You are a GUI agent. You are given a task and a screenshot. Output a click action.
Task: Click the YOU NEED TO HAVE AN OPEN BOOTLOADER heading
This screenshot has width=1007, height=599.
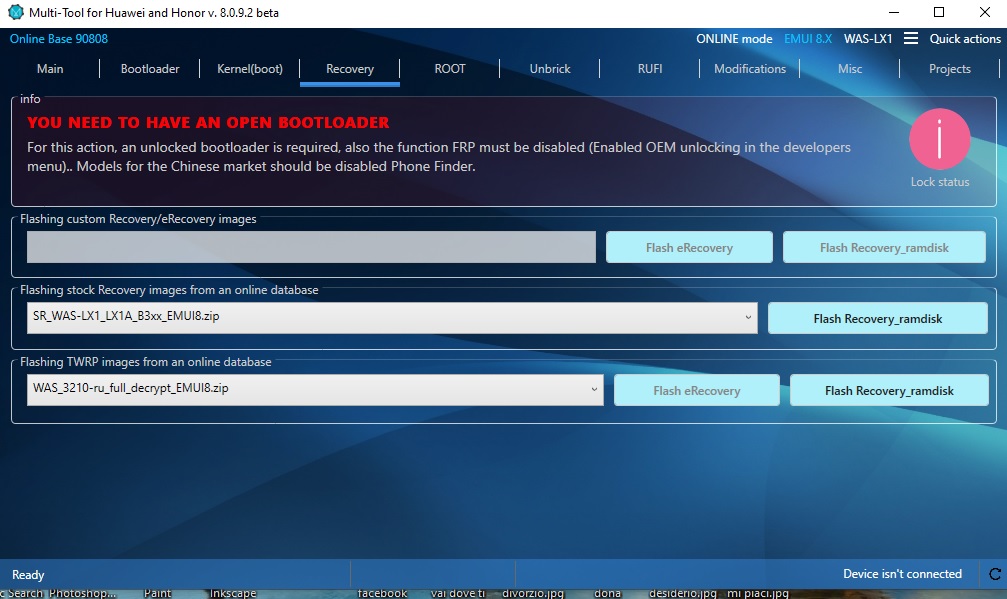(x=208, y=123)
